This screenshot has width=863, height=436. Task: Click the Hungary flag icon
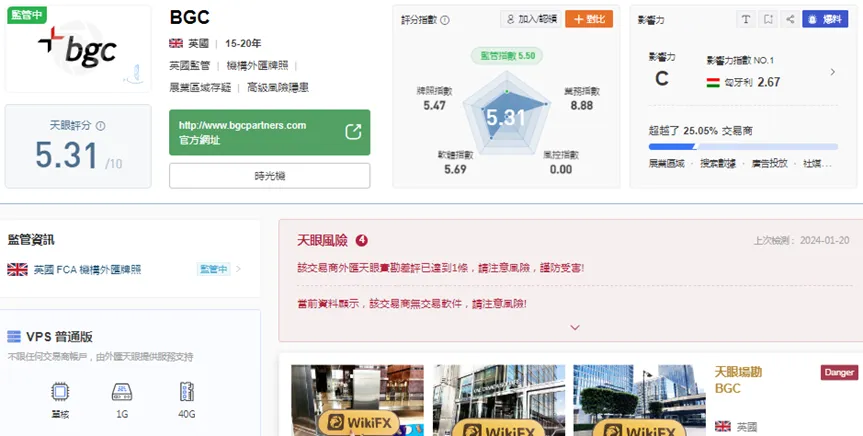(x=713, y=83)
